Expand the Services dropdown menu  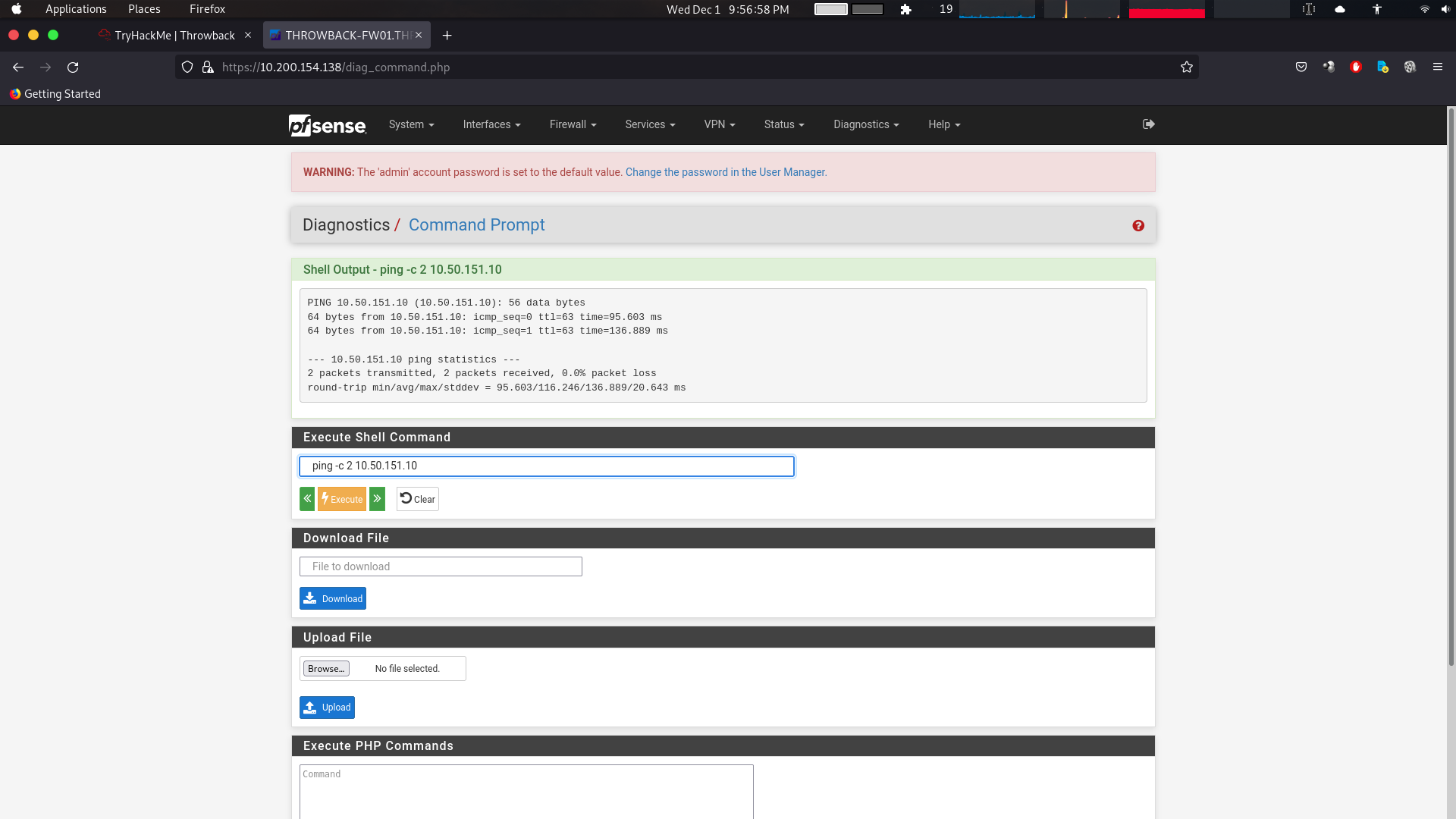(x=649, y=125)
